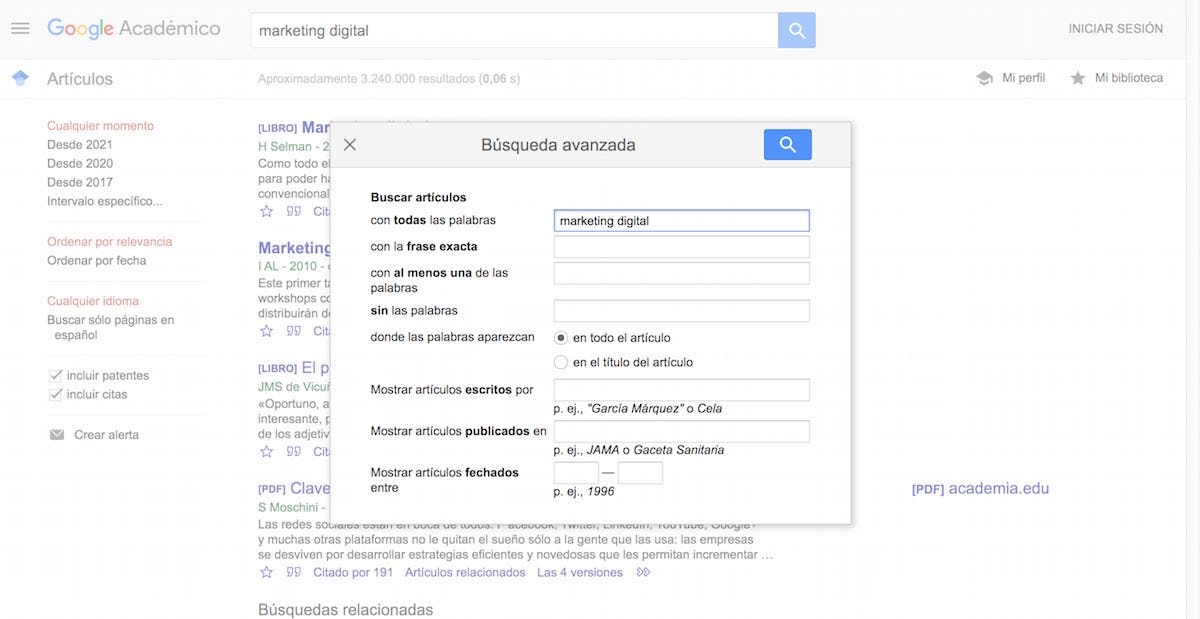This screenshot has width=1200, height=619.
Task: Open 'Intervalo específico...' date range option
Action: click(104, 201)
